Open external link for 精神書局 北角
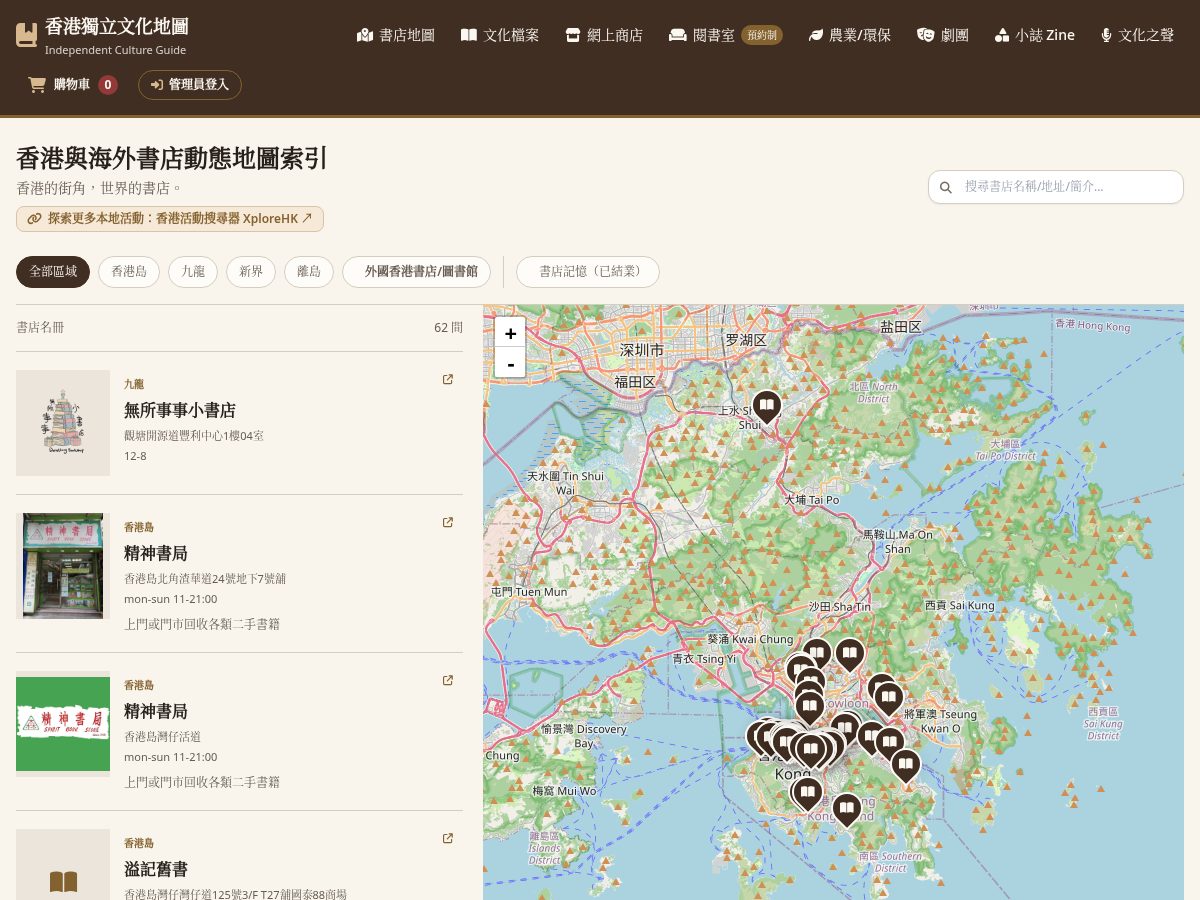Screen dimensions: 1200x900 (x=448, y=522)
